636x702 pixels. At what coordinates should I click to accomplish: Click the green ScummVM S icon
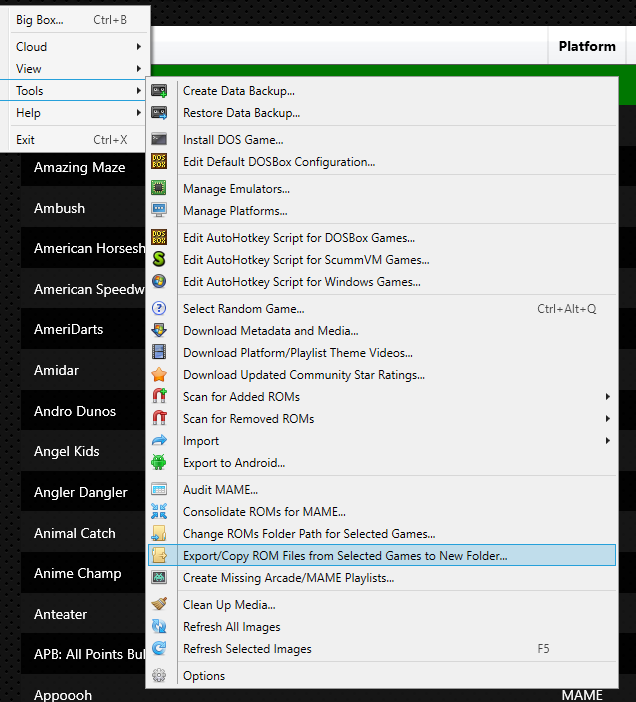coord(159,259)
